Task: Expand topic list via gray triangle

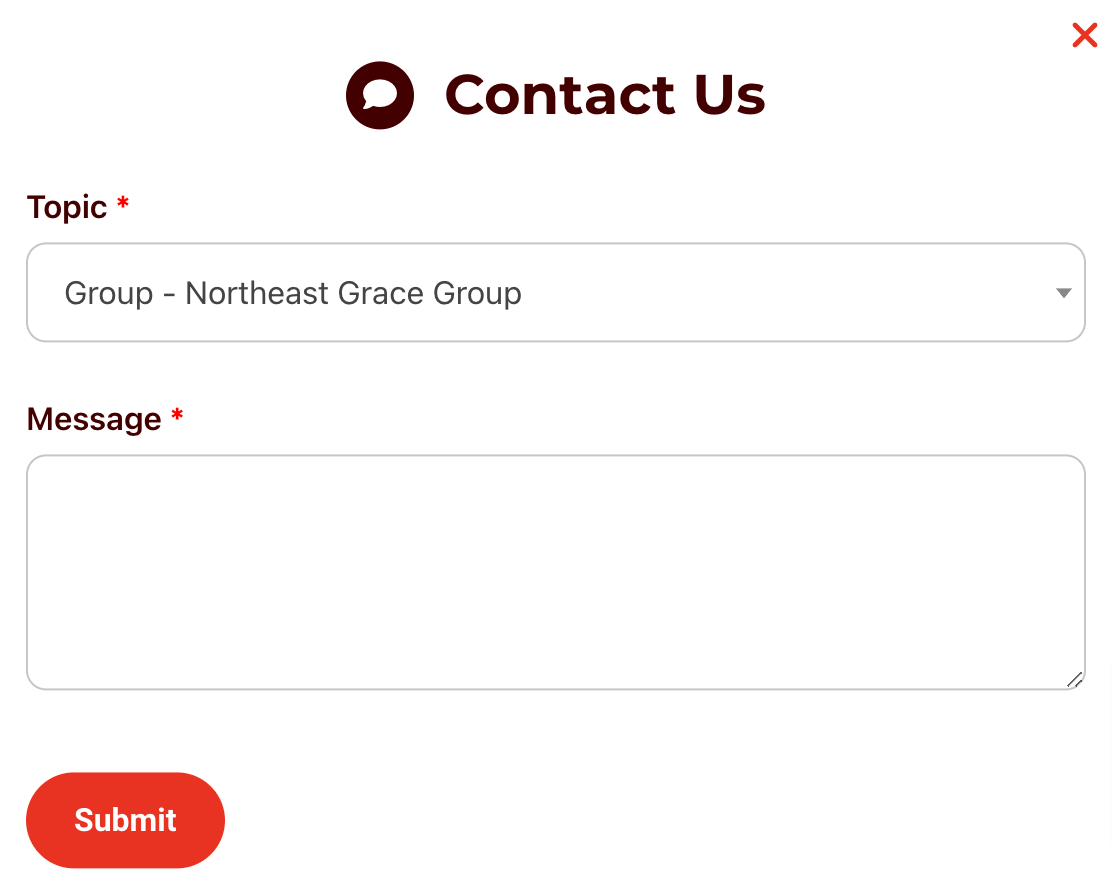Action: [1063, 293]
